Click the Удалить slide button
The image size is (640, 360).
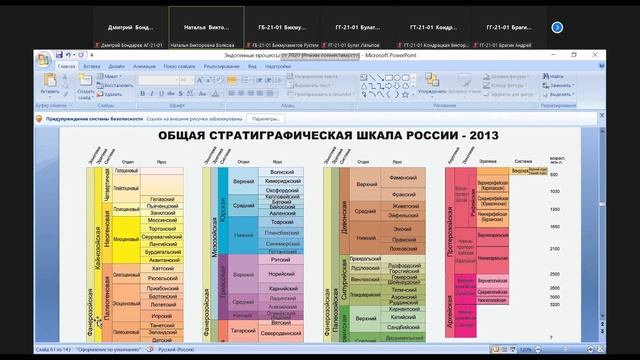(x=109, y=94)
